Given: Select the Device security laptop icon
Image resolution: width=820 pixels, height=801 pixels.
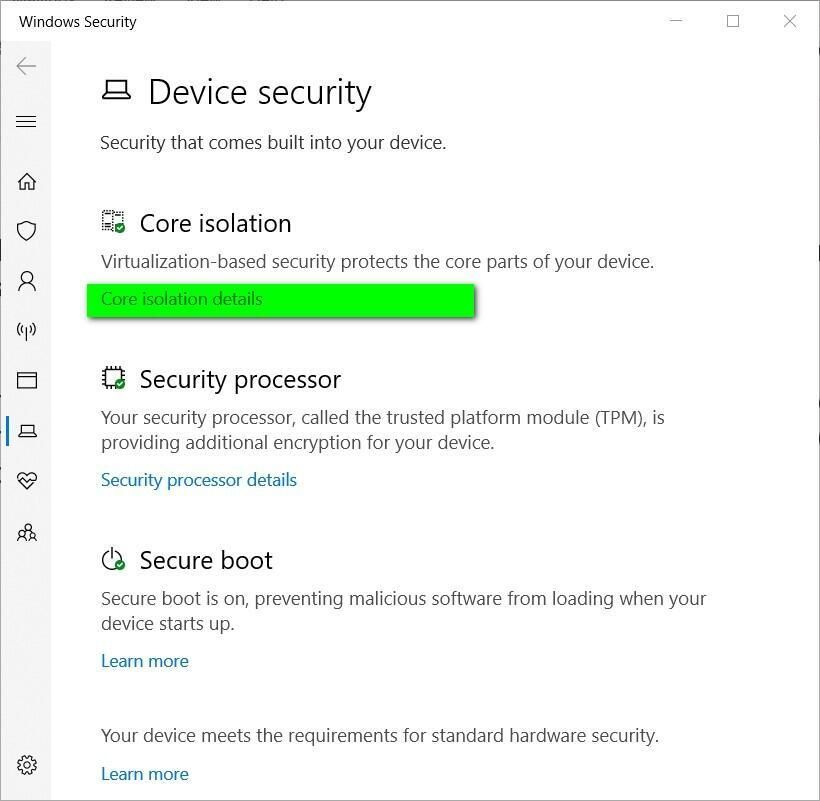Looking at the screenshot, I should [26, 431].
